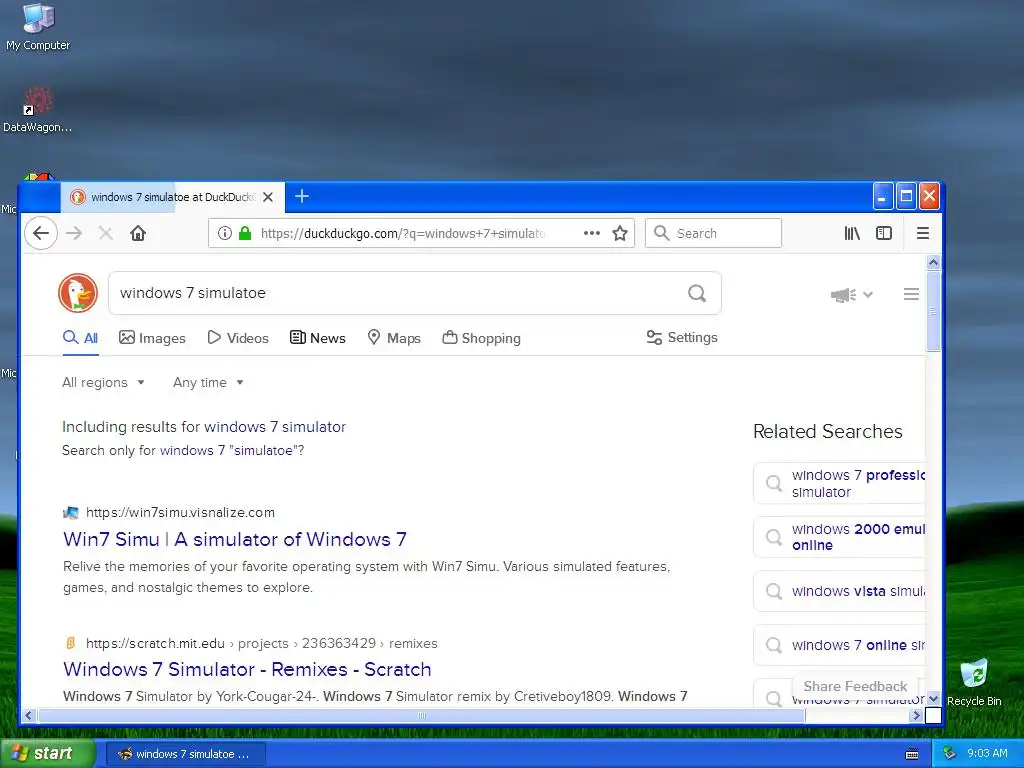Click the horizontal scrollbar thumb
Screen dimensions: 1024x768
pos(422,716)
